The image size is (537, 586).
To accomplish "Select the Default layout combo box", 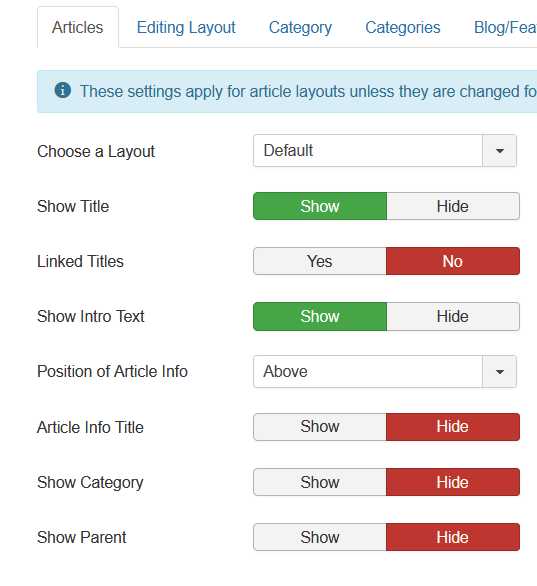I will [385, 151].
